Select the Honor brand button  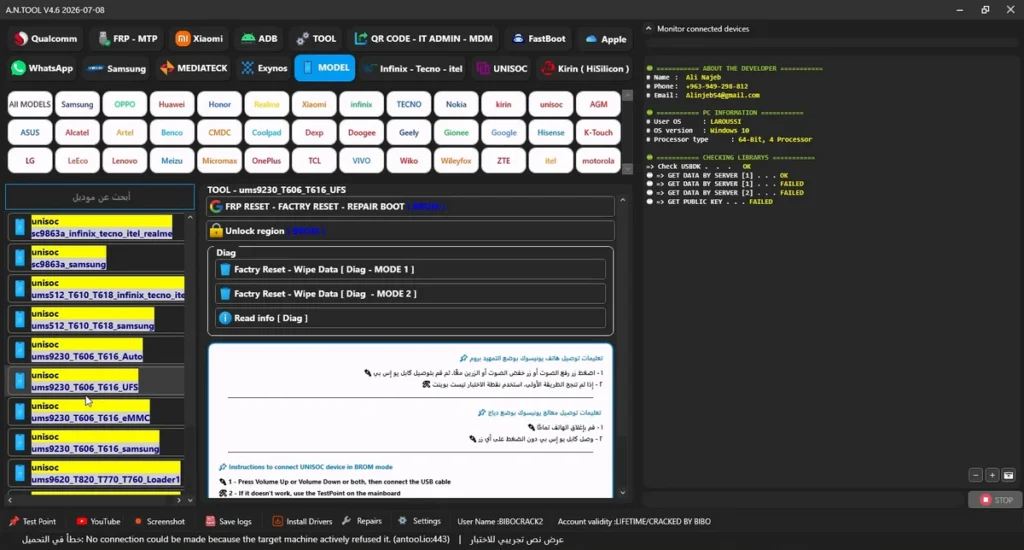point(219,105)
